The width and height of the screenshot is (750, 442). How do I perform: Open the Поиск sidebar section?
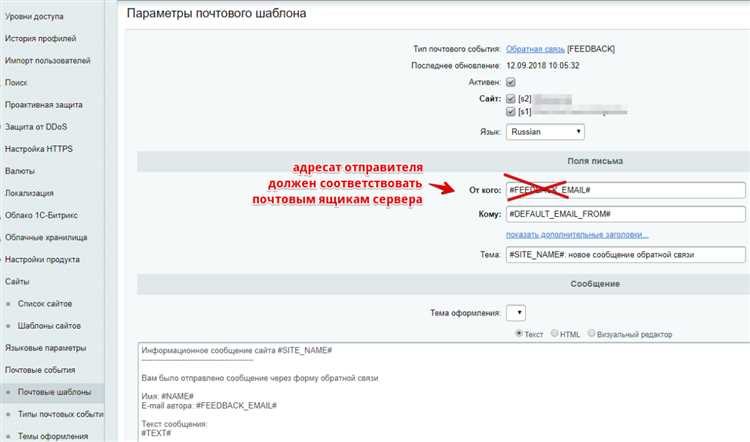tap(16, 82)
